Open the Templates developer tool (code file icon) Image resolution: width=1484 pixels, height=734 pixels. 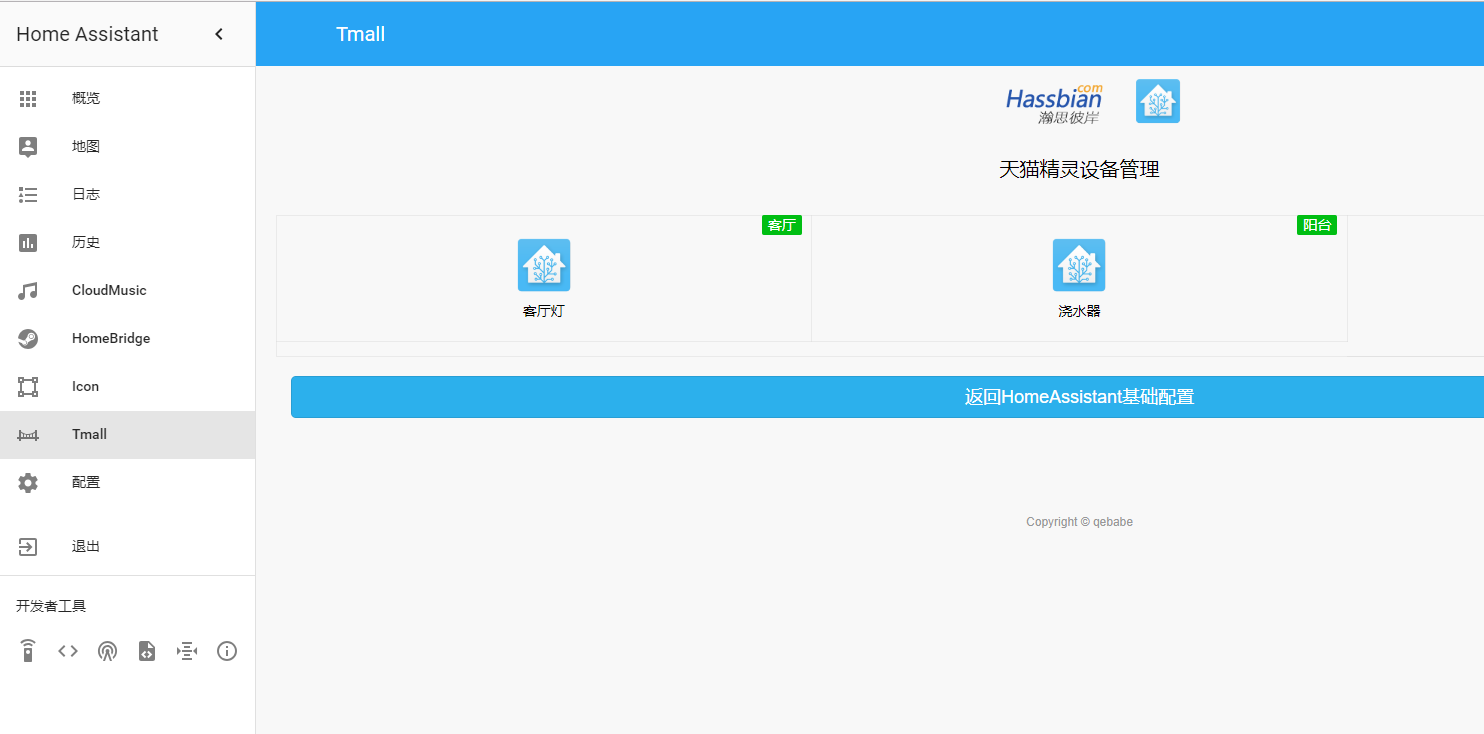(x=147, y=651)
